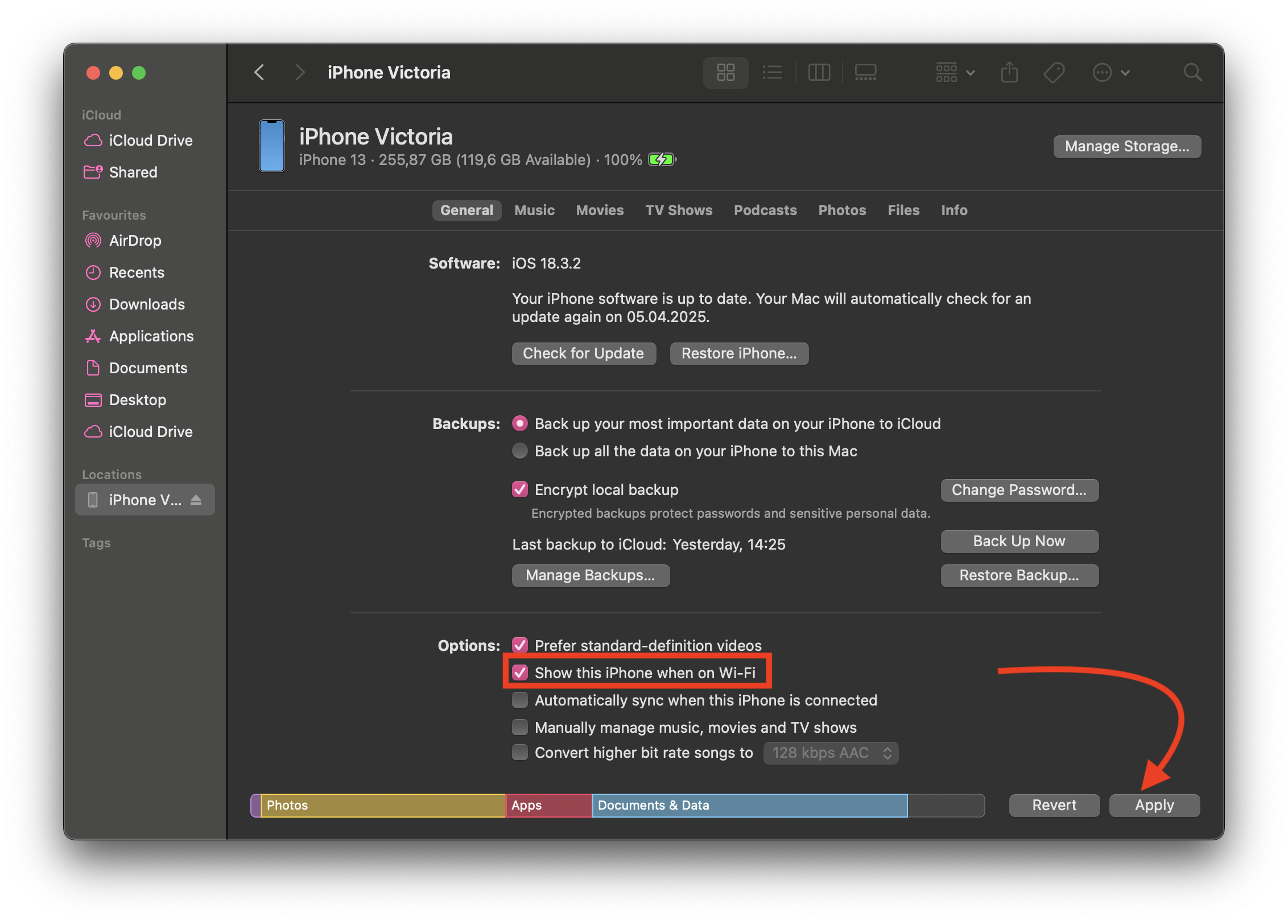
Task: Click the Revert button
Action: 1054,806
